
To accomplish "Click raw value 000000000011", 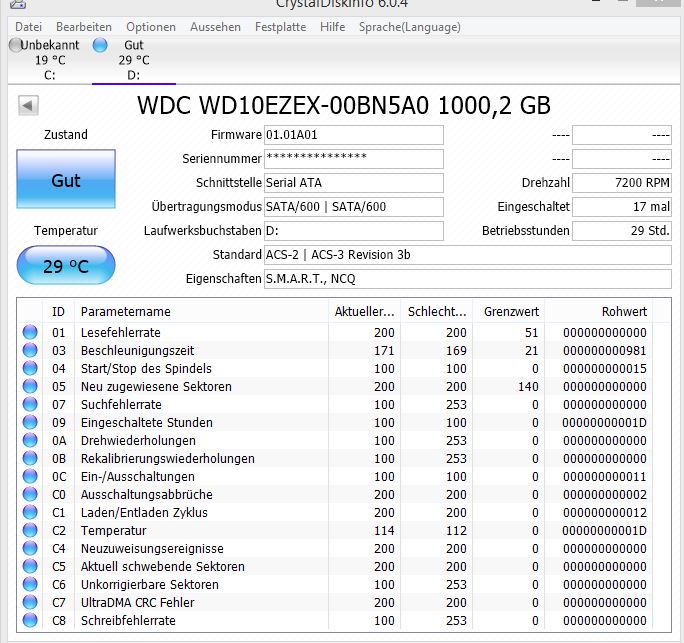I will (605, 476).
